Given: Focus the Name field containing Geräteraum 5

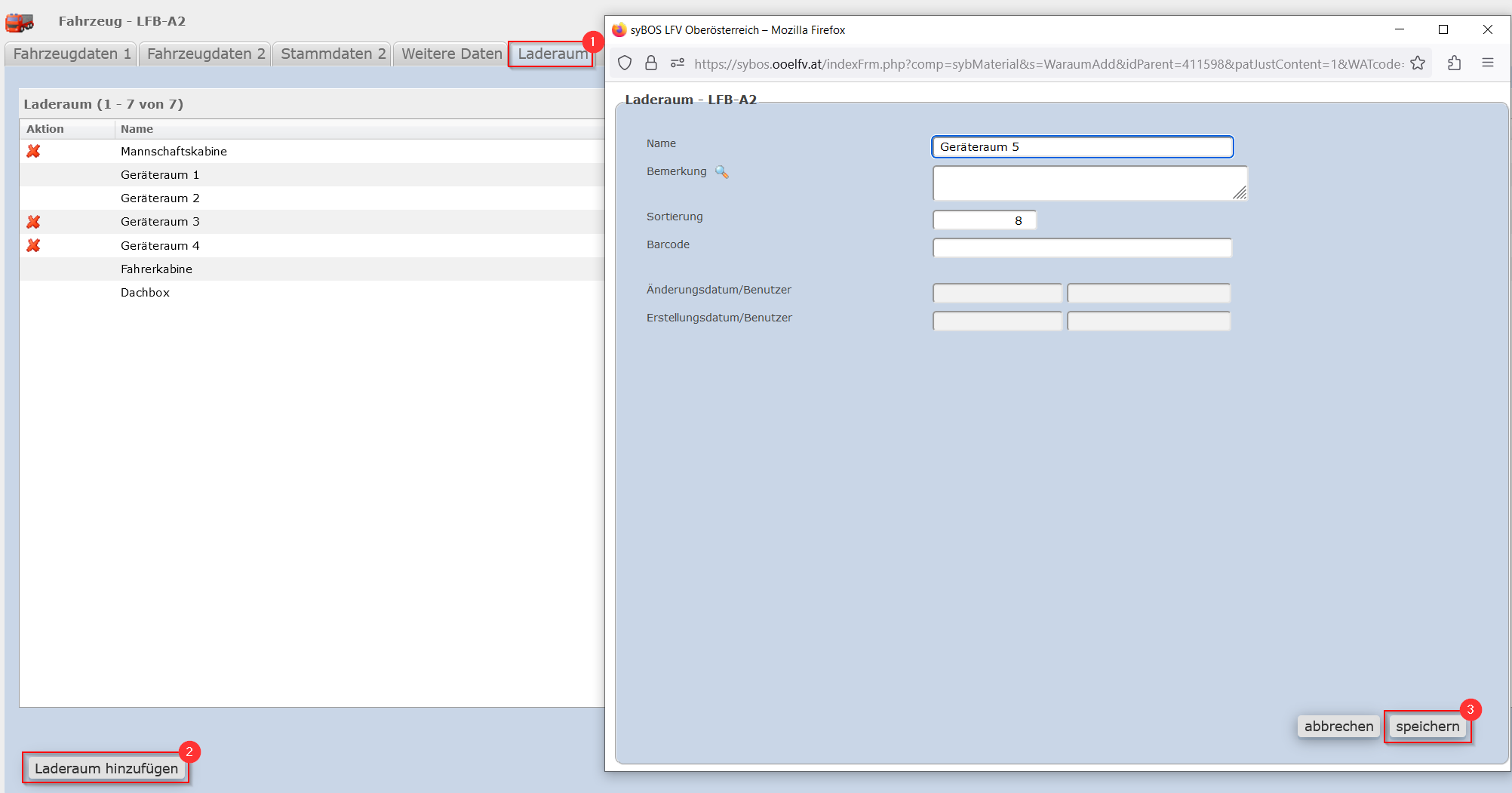Looking at the screenshot, I should 1083,146.
